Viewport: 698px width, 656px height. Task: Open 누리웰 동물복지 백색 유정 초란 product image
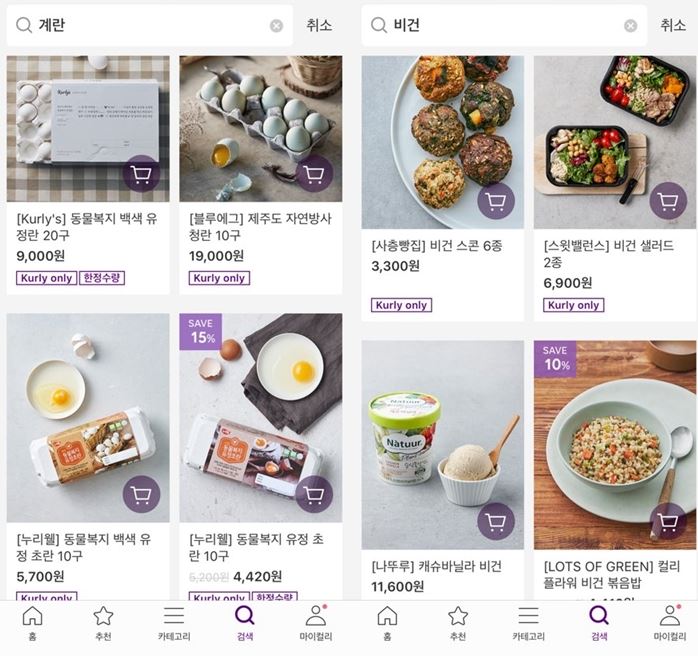88,418
